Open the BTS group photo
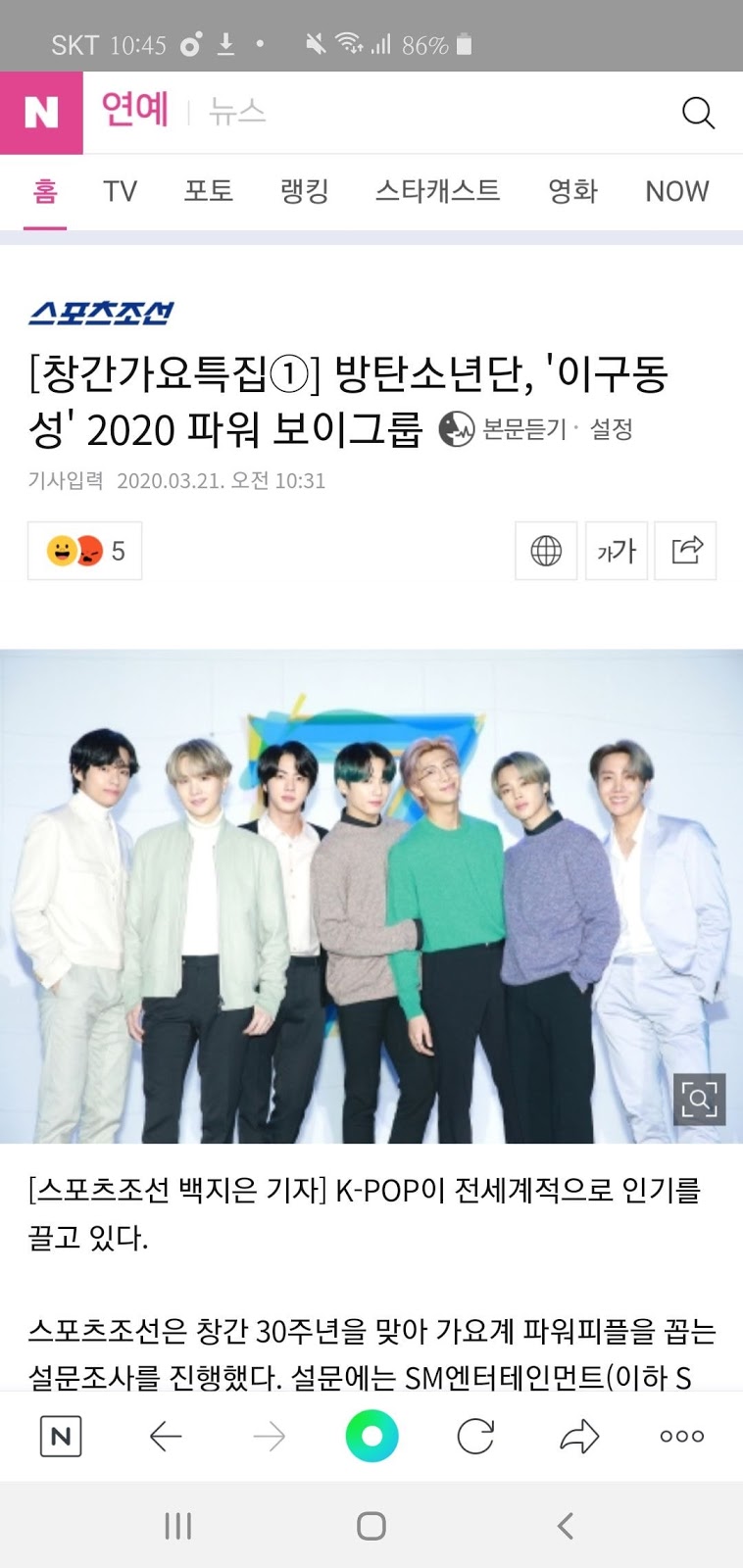743x1568 pixels. (x=371, y=896)
